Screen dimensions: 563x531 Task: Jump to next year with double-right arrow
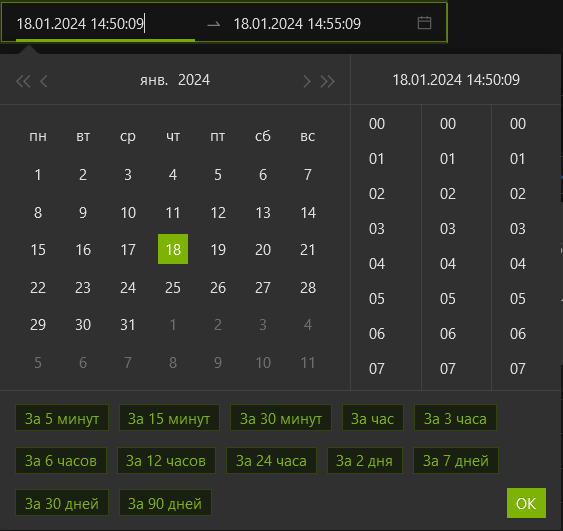[x=327, y=81]
